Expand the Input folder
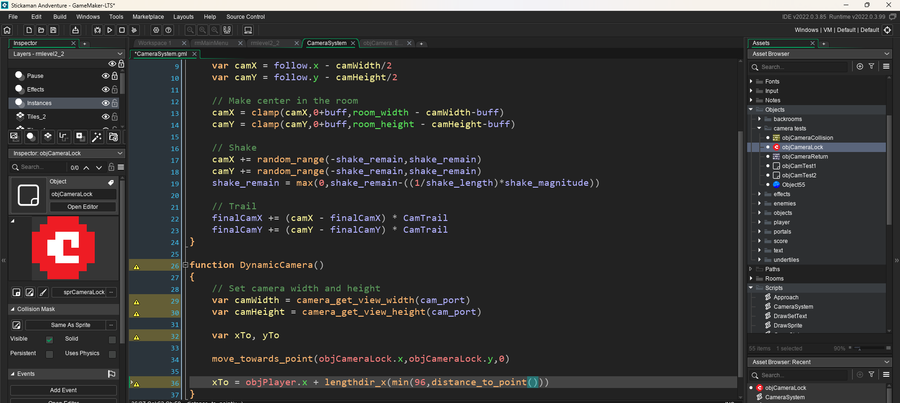The image size is (900, 403). 751,91
